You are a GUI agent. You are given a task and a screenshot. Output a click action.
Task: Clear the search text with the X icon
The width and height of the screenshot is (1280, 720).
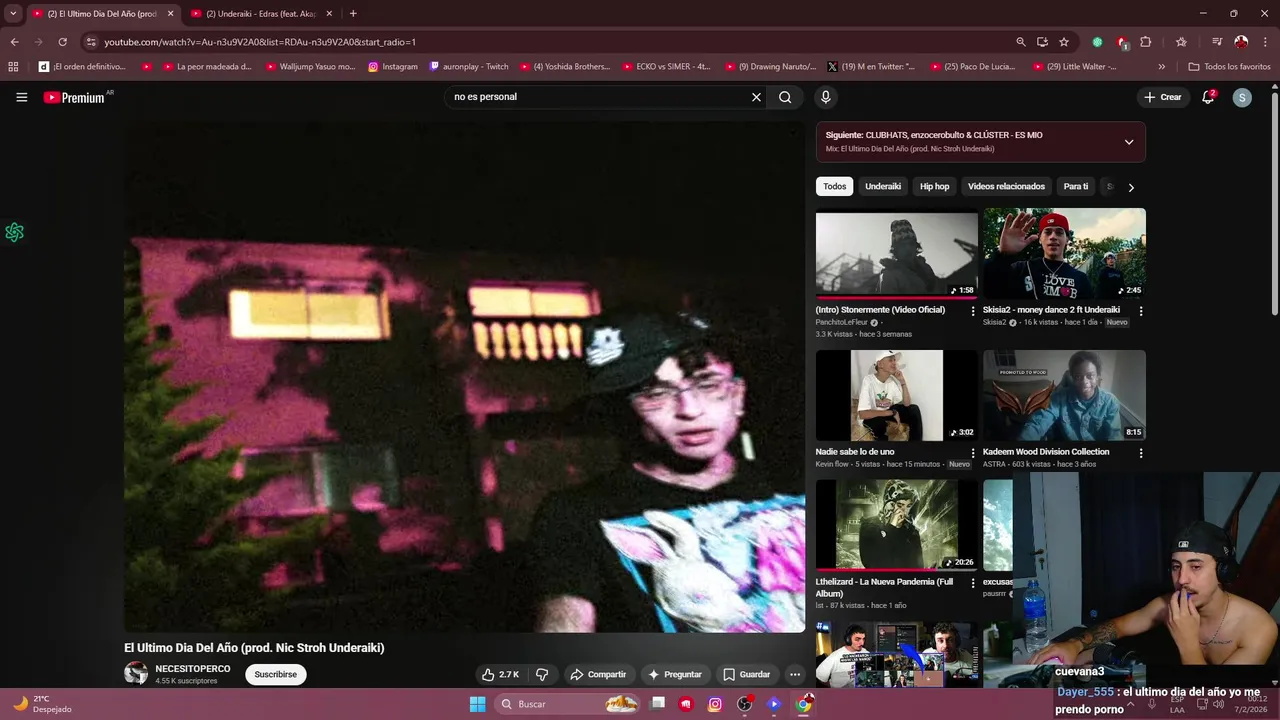click(x=756, y=97)
